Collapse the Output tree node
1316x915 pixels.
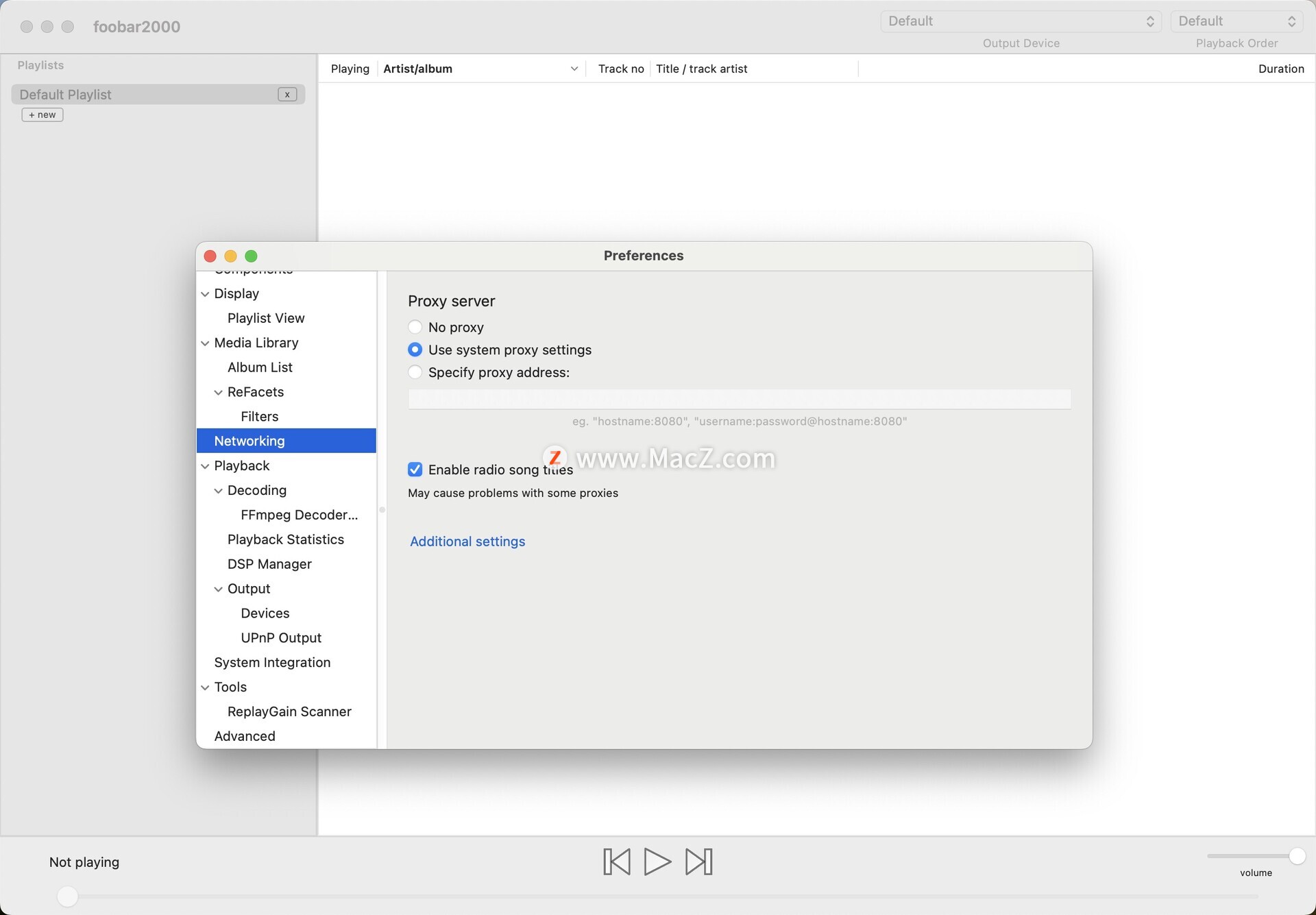[218, 589]
